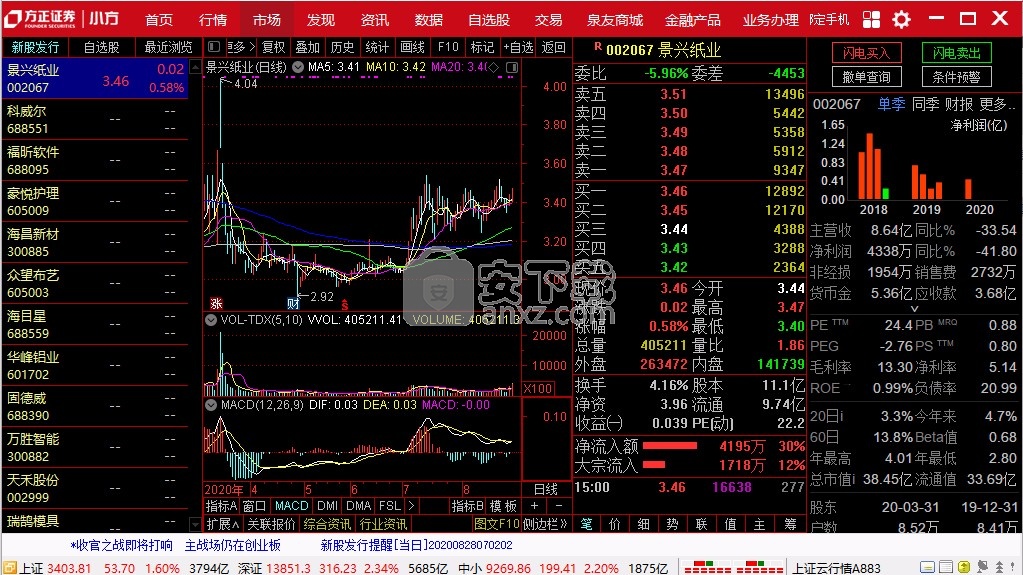Screen dimensions: 1023x575
Task: Click the 财 marker on the chart
Action: click(294, 303)
